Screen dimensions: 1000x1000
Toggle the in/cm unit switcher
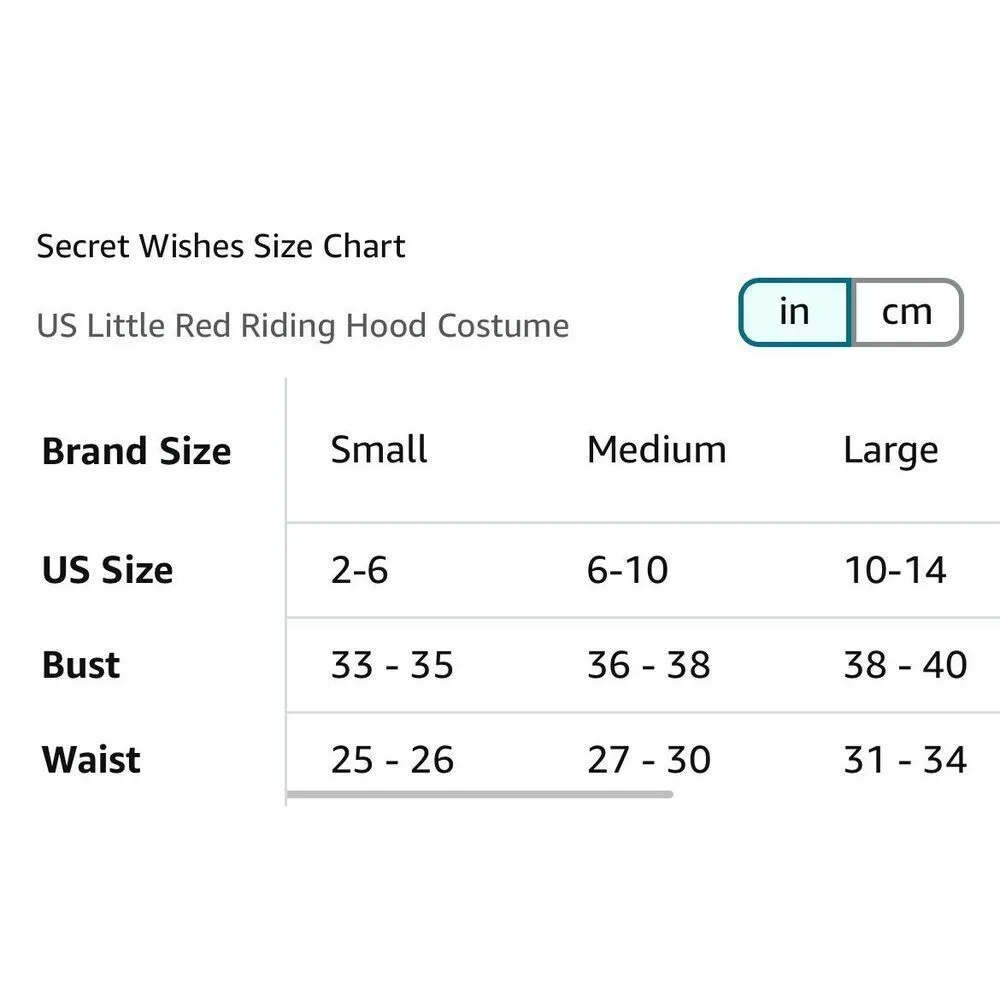click(x=850, y=312)
